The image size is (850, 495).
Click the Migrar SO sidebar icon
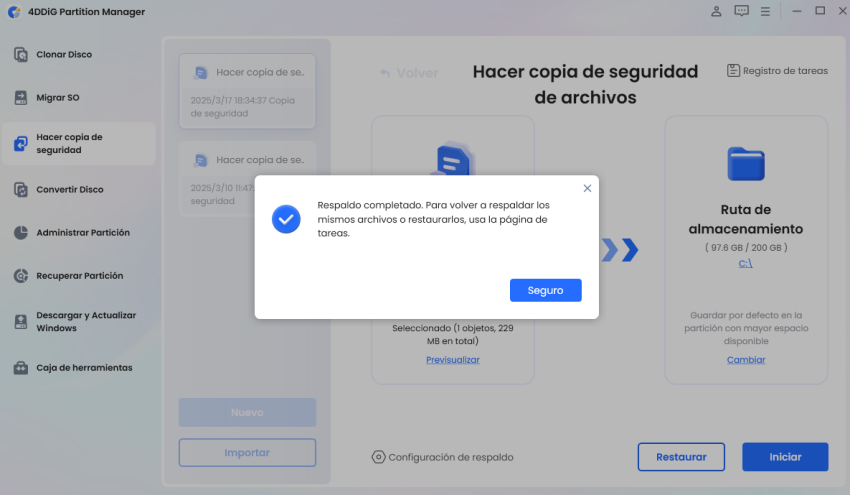(x=21, y=98)
